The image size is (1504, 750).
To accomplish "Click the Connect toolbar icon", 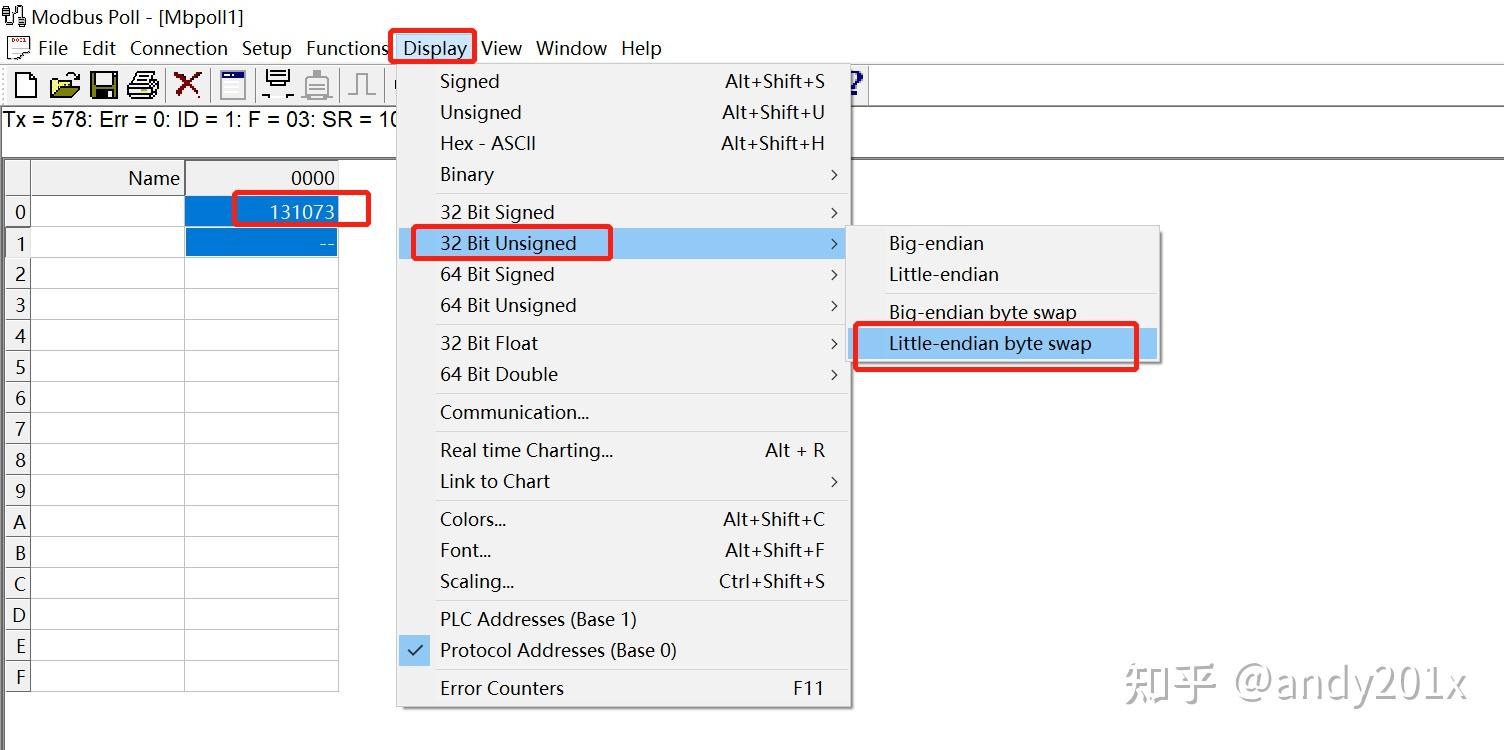I will point(277,85).
